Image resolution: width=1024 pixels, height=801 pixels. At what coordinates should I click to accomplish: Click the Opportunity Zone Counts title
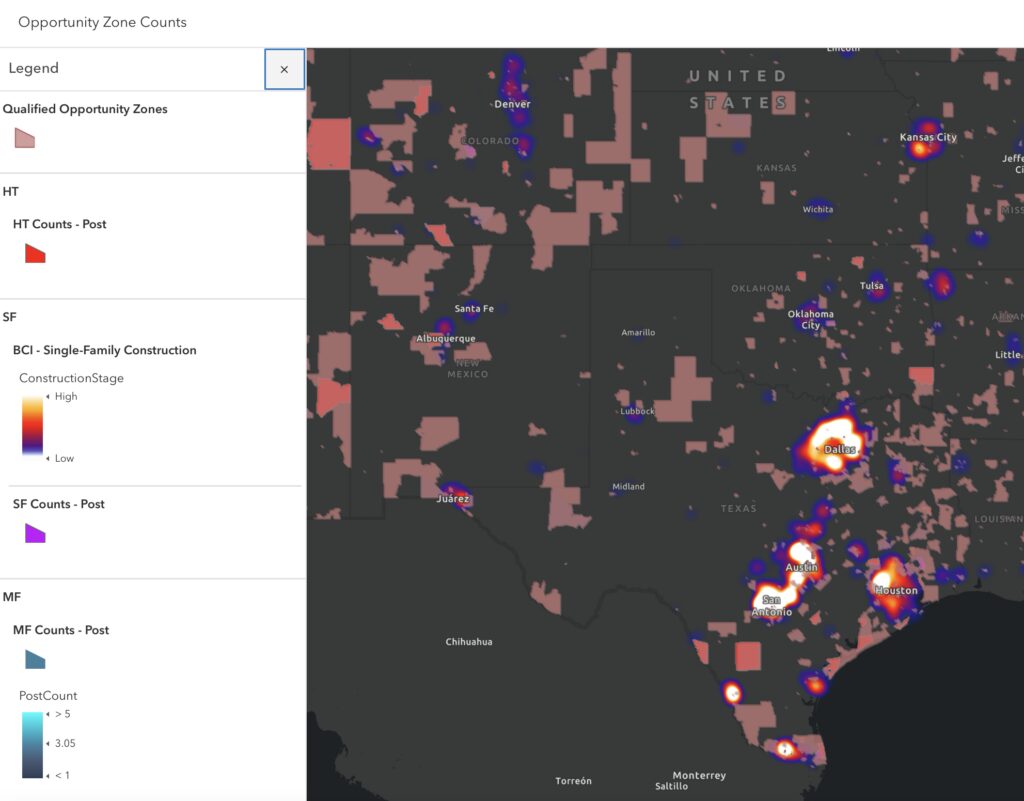[x=103, y=22]
